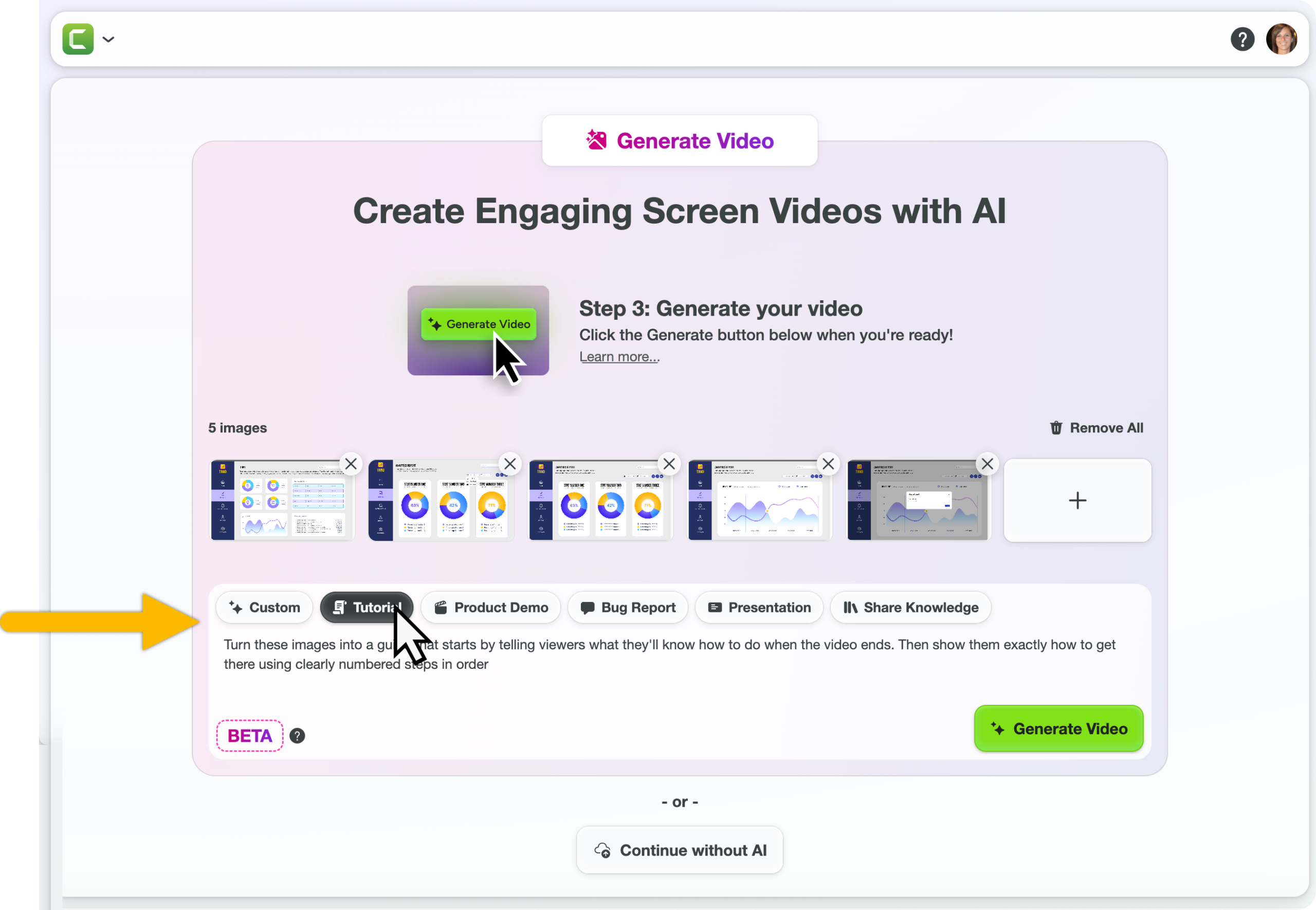Click the "Step 3: Generate your video" heading
Viewport: 1316px width, 910px height.
(720, 308)
